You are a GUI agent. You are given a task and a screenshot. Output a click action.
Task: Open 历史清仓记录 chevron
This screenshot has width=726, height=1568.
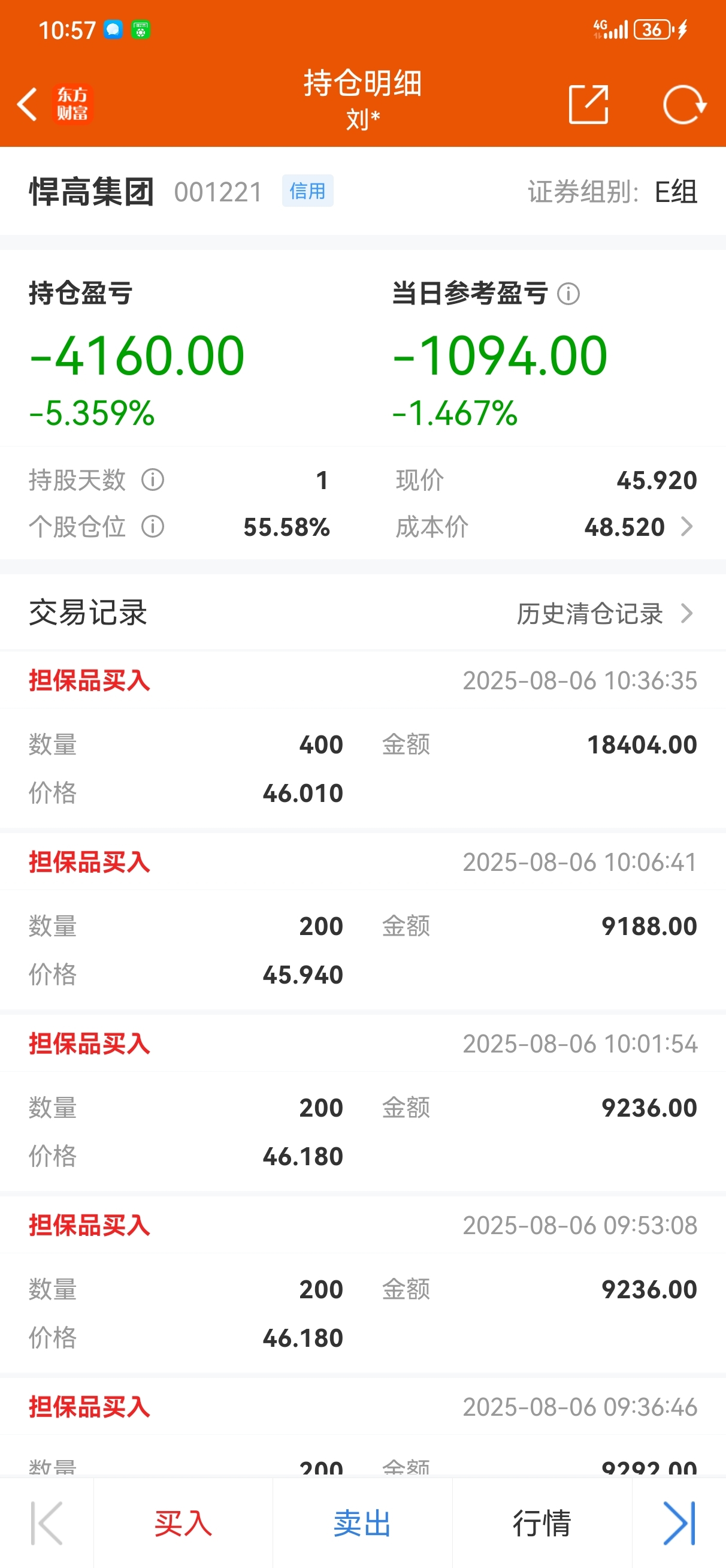(x=686, y=613)
